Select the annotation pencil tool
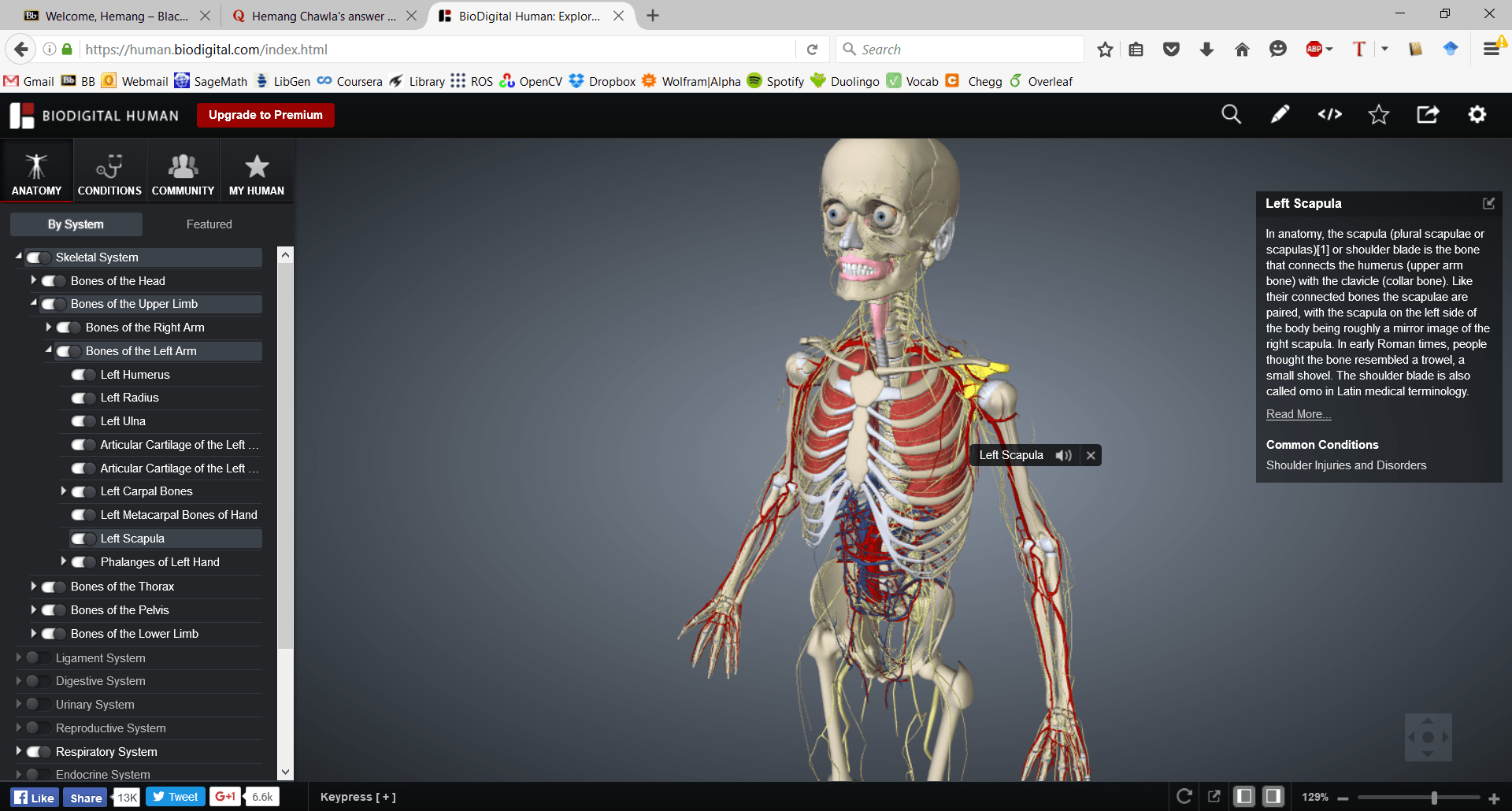The width and height of the screenshot is (1512, 811). (1280, 114)
